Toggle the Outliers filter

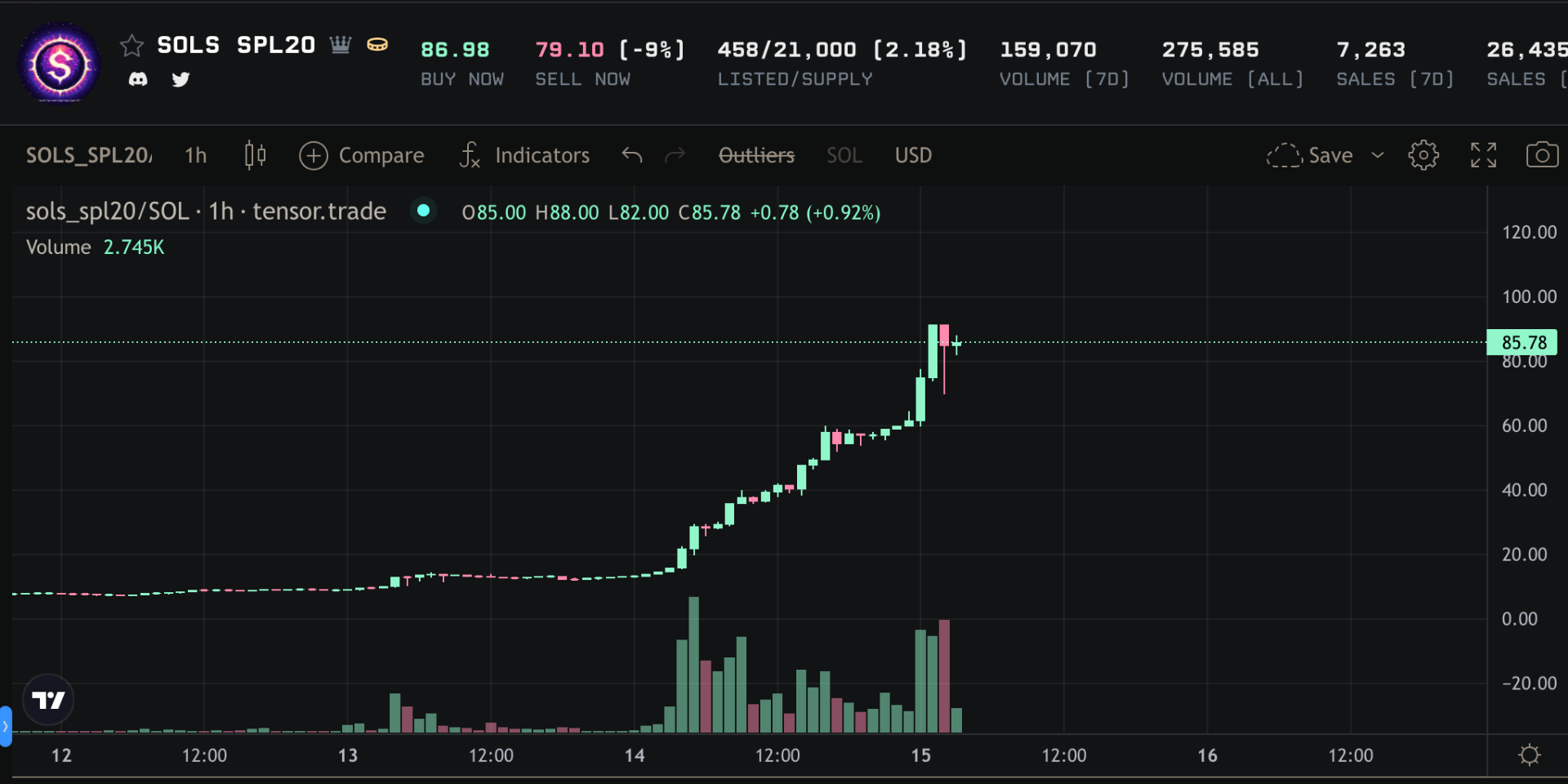756,155
